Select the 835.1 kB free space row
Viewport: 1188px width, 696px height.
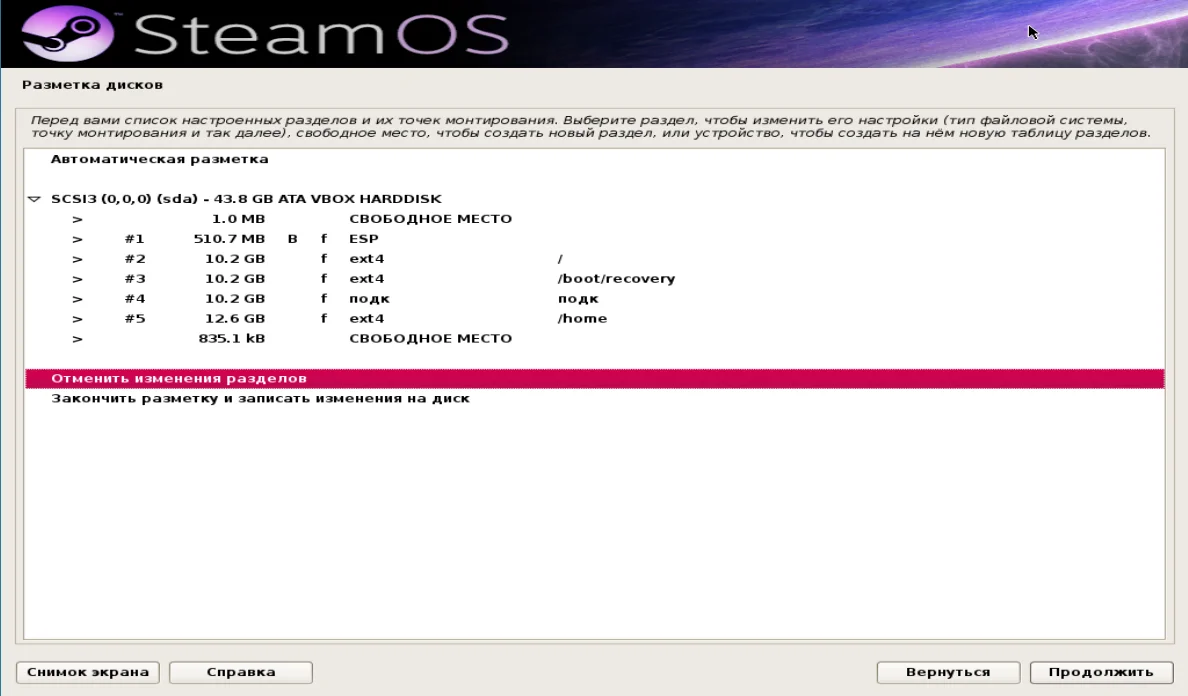595,339
